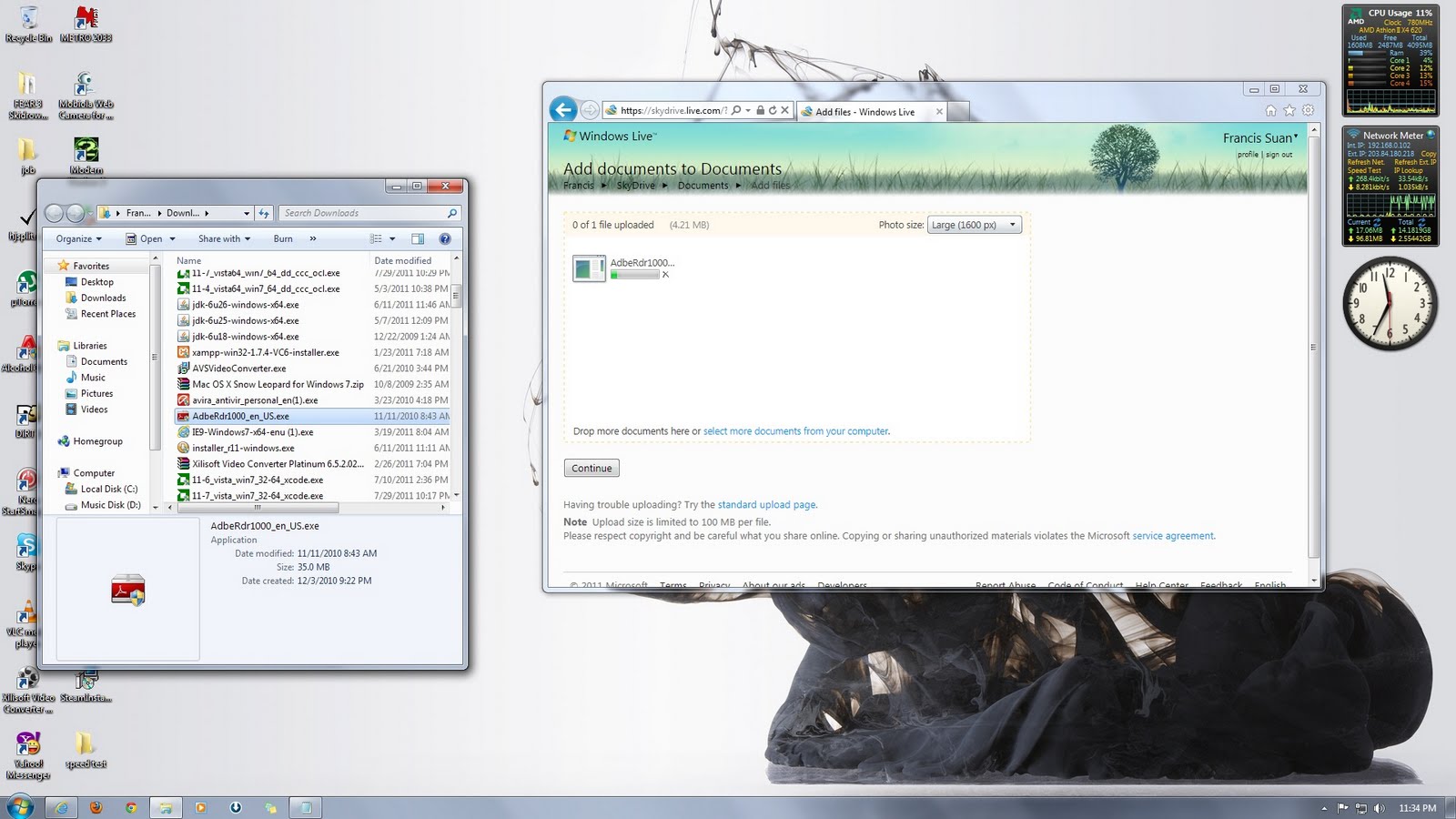
Task: Refresh the Downloads folder in Explorer
Action: (264, 213)
